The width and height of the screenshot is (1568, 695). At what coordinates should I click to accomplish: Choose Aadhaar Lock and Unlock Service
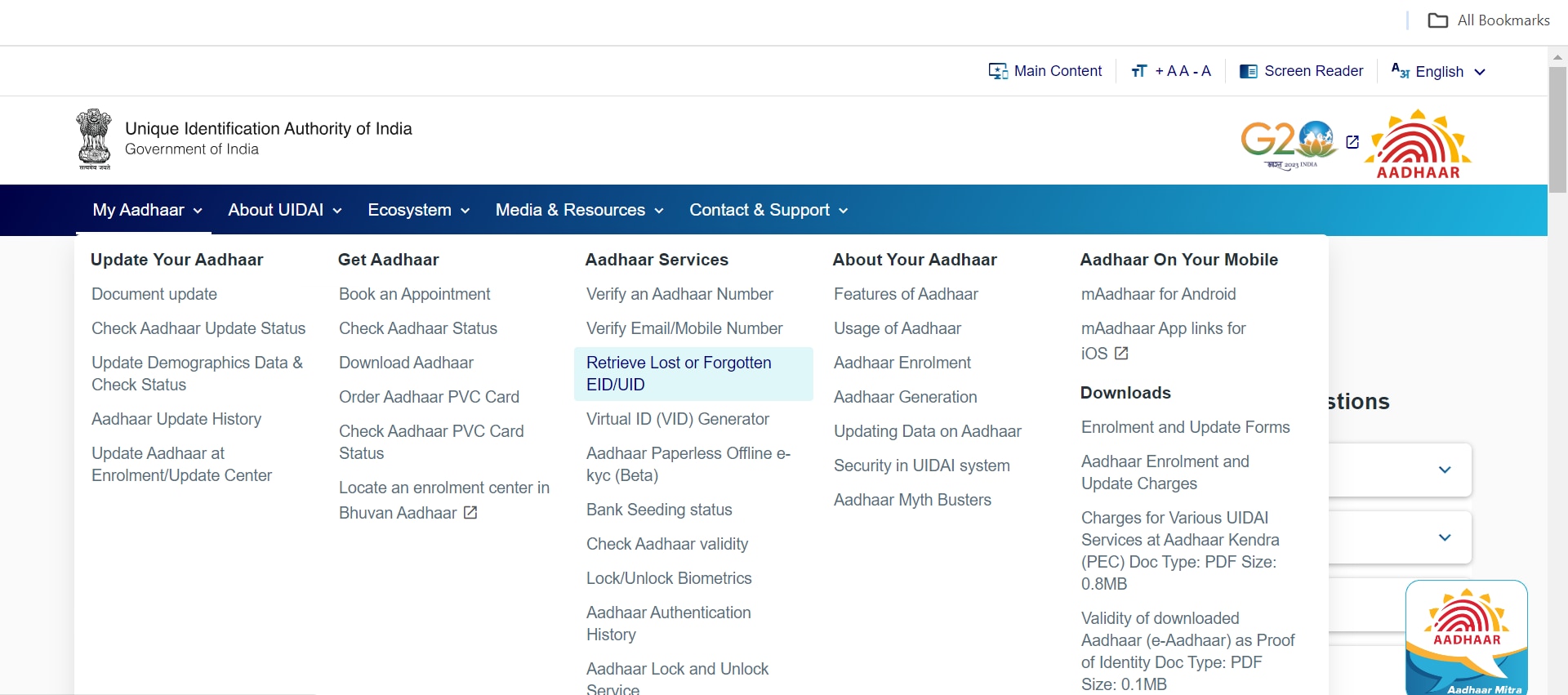click(x=677, y=679)
